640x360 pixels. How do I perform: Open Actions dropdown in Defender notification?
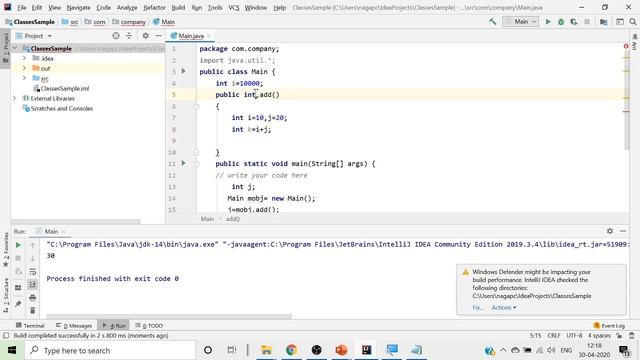(x=504, y=307)
